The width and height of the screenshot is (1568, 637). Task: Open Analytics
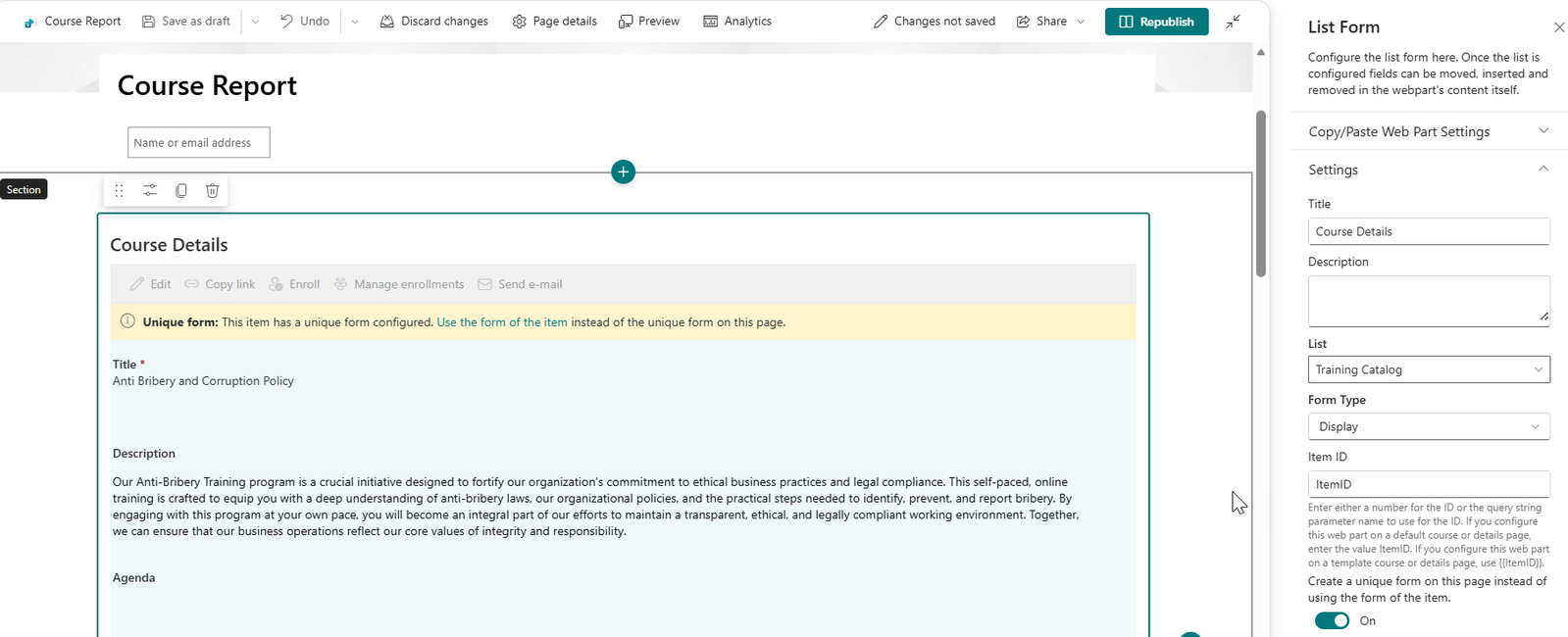[737, 22]
